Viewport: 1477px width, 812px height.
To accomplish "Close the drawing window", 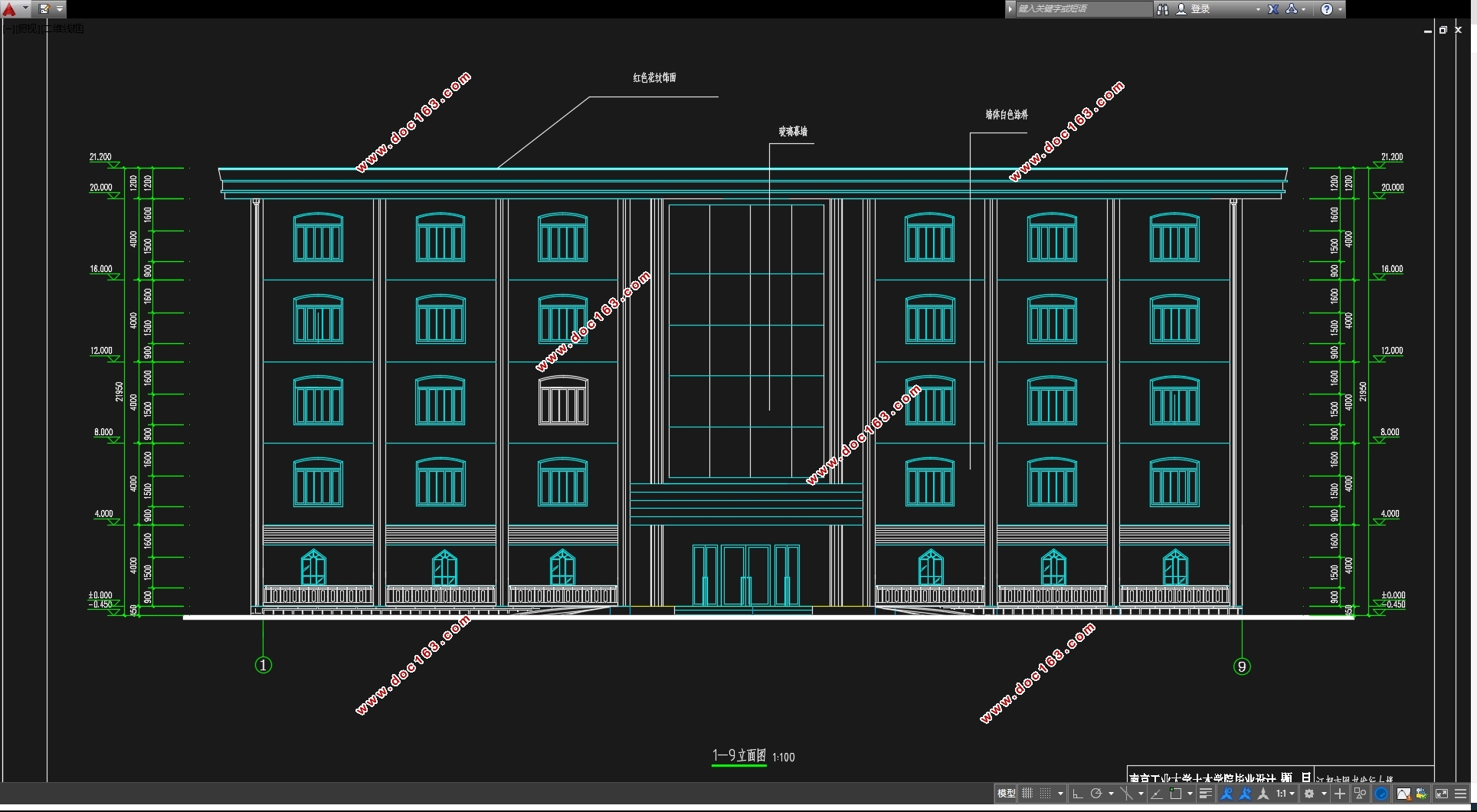I will [1459, 30].
